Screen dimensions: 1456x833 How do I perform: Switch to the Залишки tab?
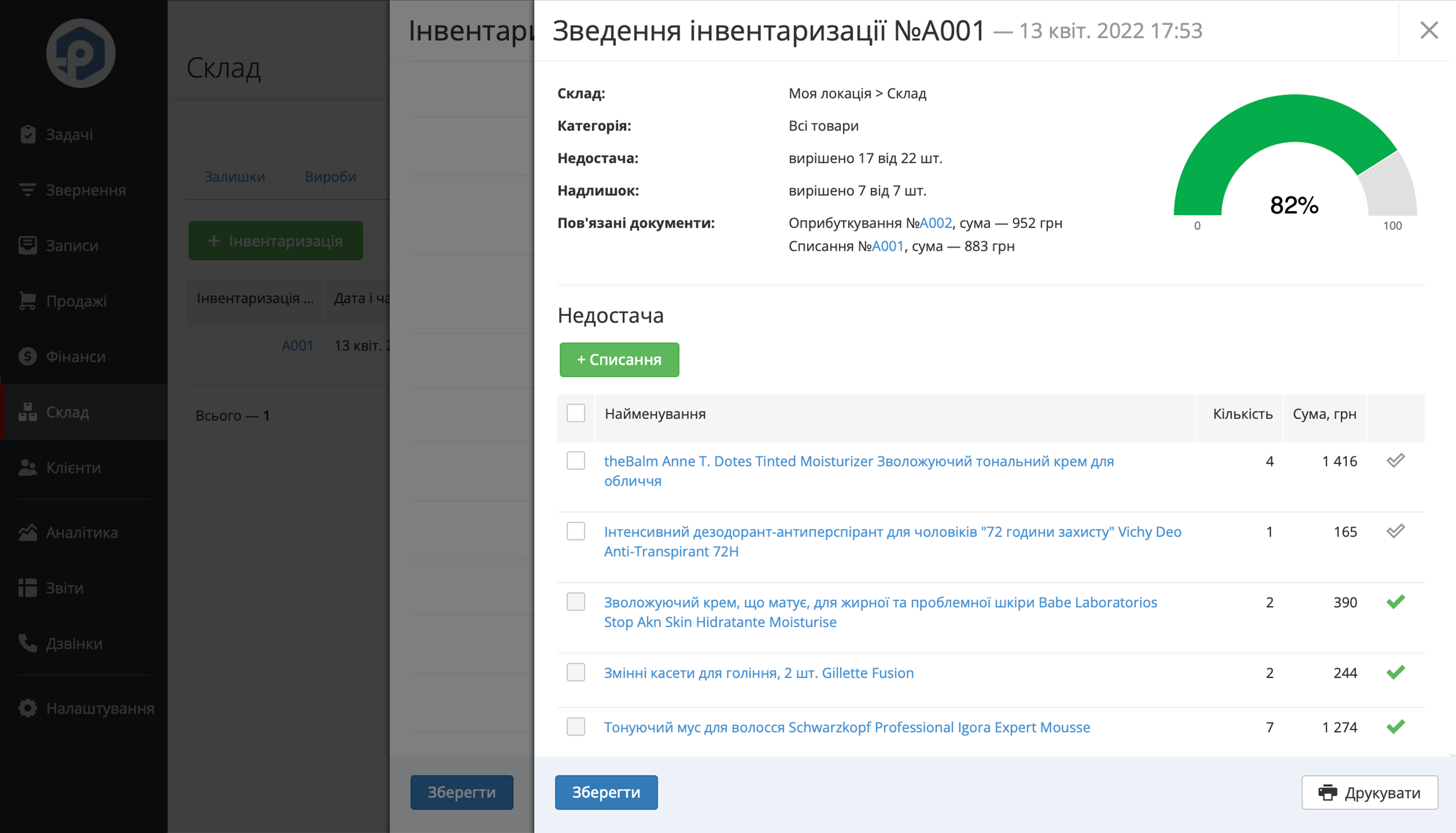[x=234, y=176]
